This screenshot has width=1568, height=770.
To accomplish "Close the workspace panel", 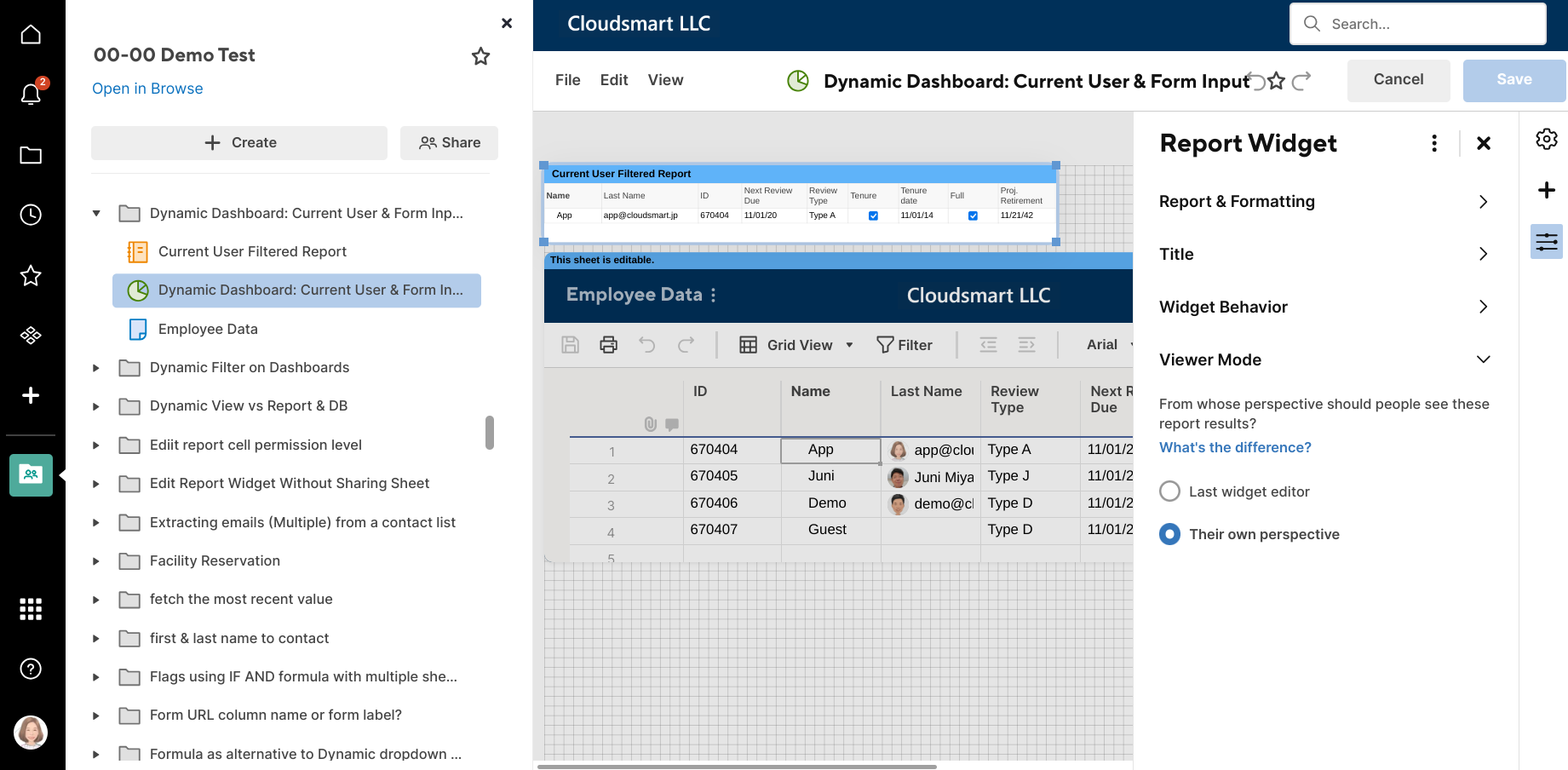I will pos(507,23).
